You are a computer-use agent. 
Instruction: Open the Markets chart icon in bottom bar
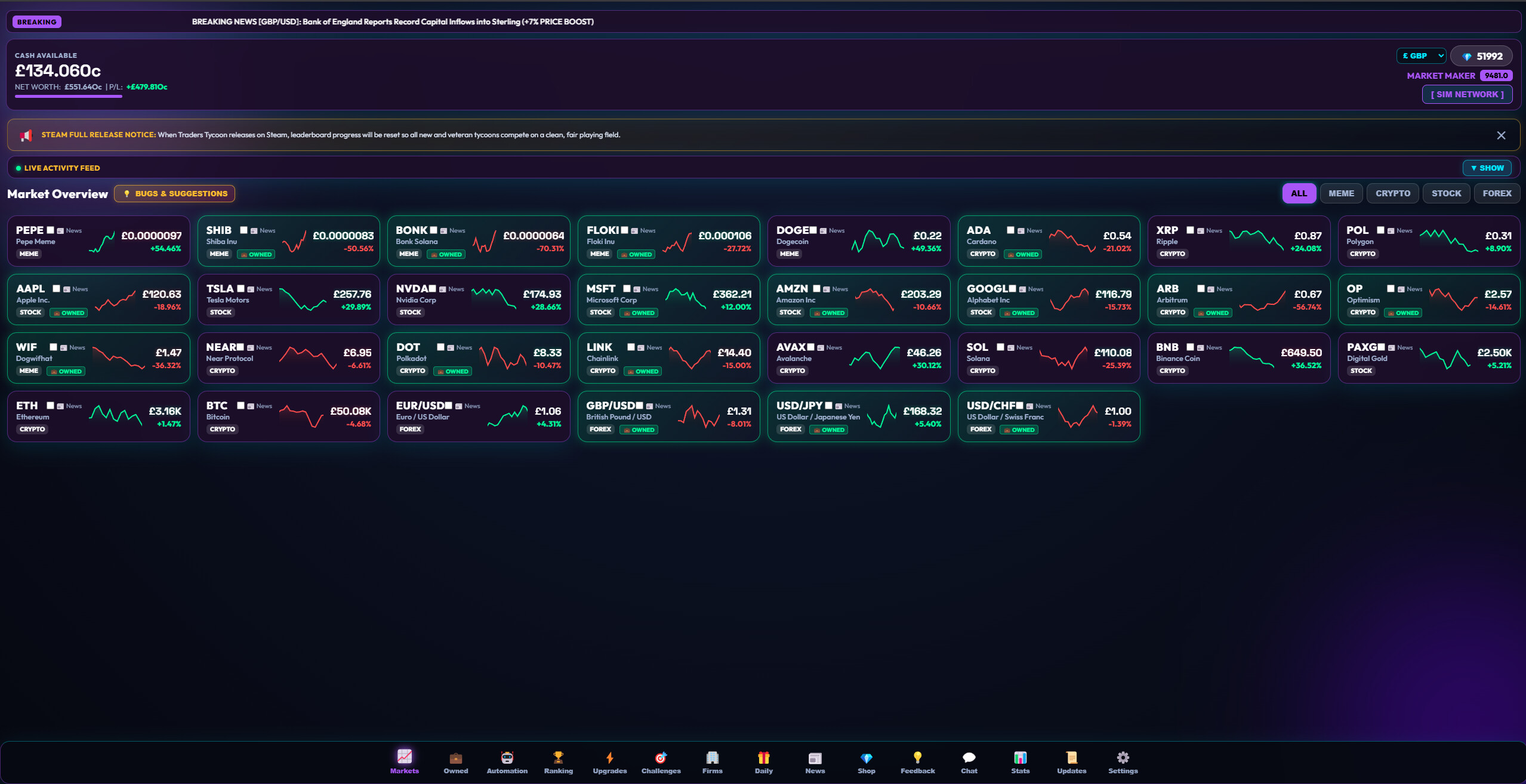click(404, 757)
